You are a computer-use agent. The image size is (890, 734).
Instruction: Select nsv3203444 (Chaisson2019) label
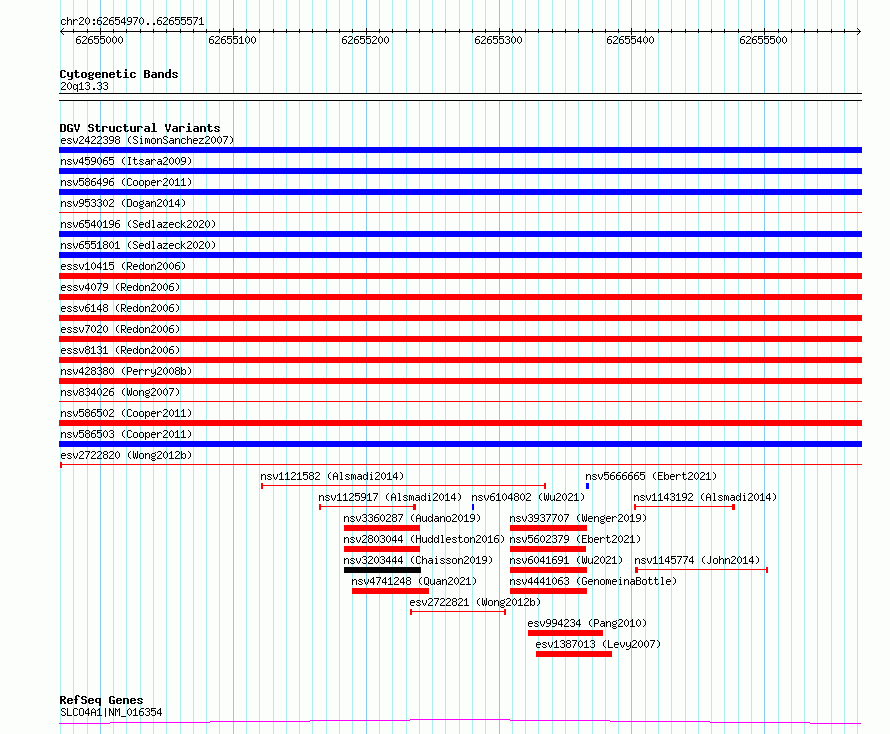(x=418, y=560)
